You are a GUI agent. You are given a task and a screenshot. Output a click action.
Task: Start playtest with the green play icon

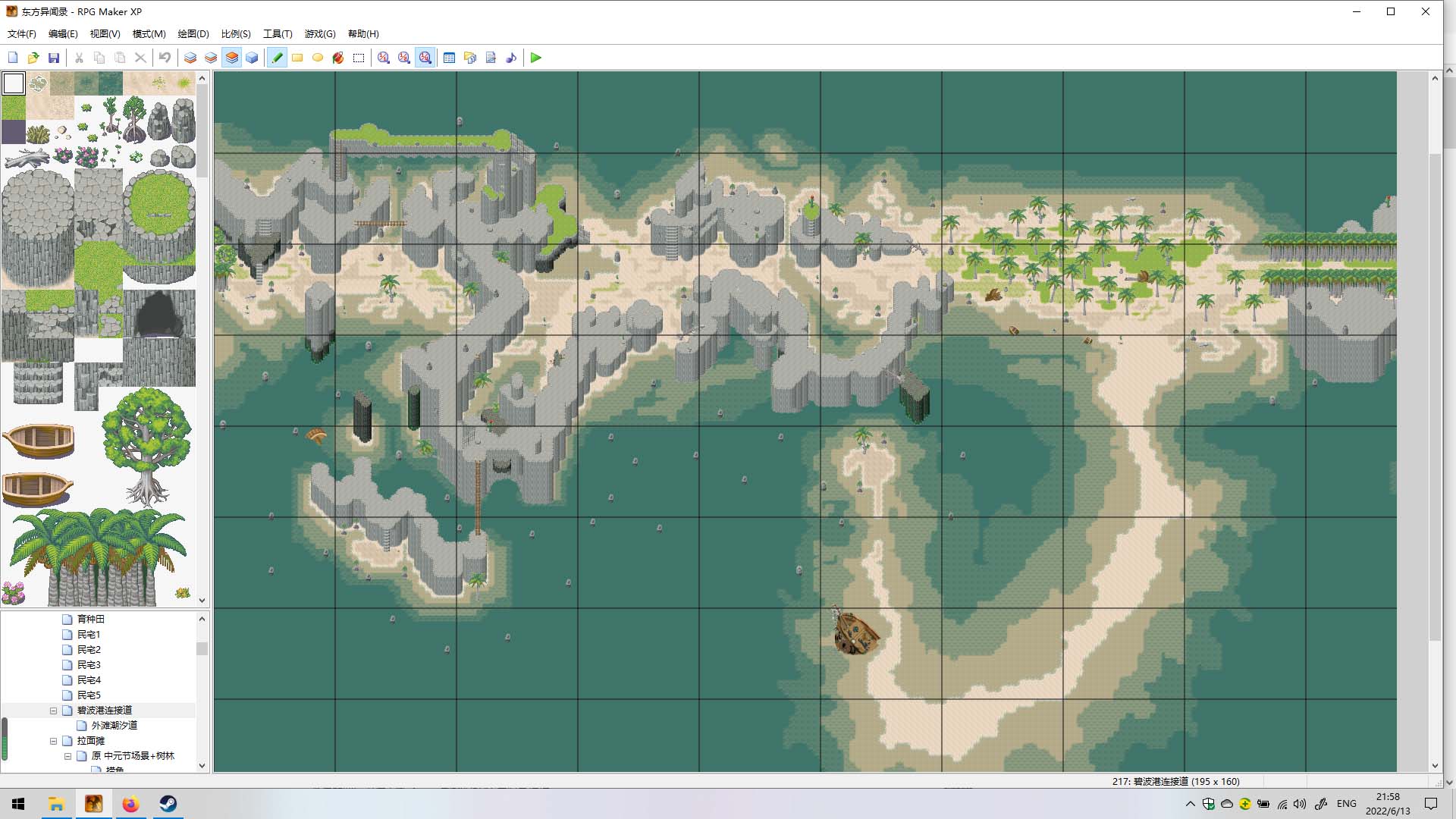click(x=536, y=58)
